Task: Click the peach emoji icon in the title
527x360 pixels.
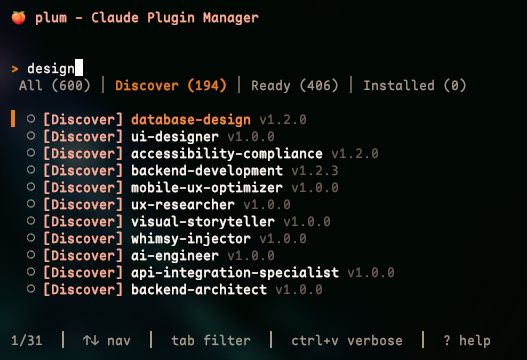Action: [18, 17]
